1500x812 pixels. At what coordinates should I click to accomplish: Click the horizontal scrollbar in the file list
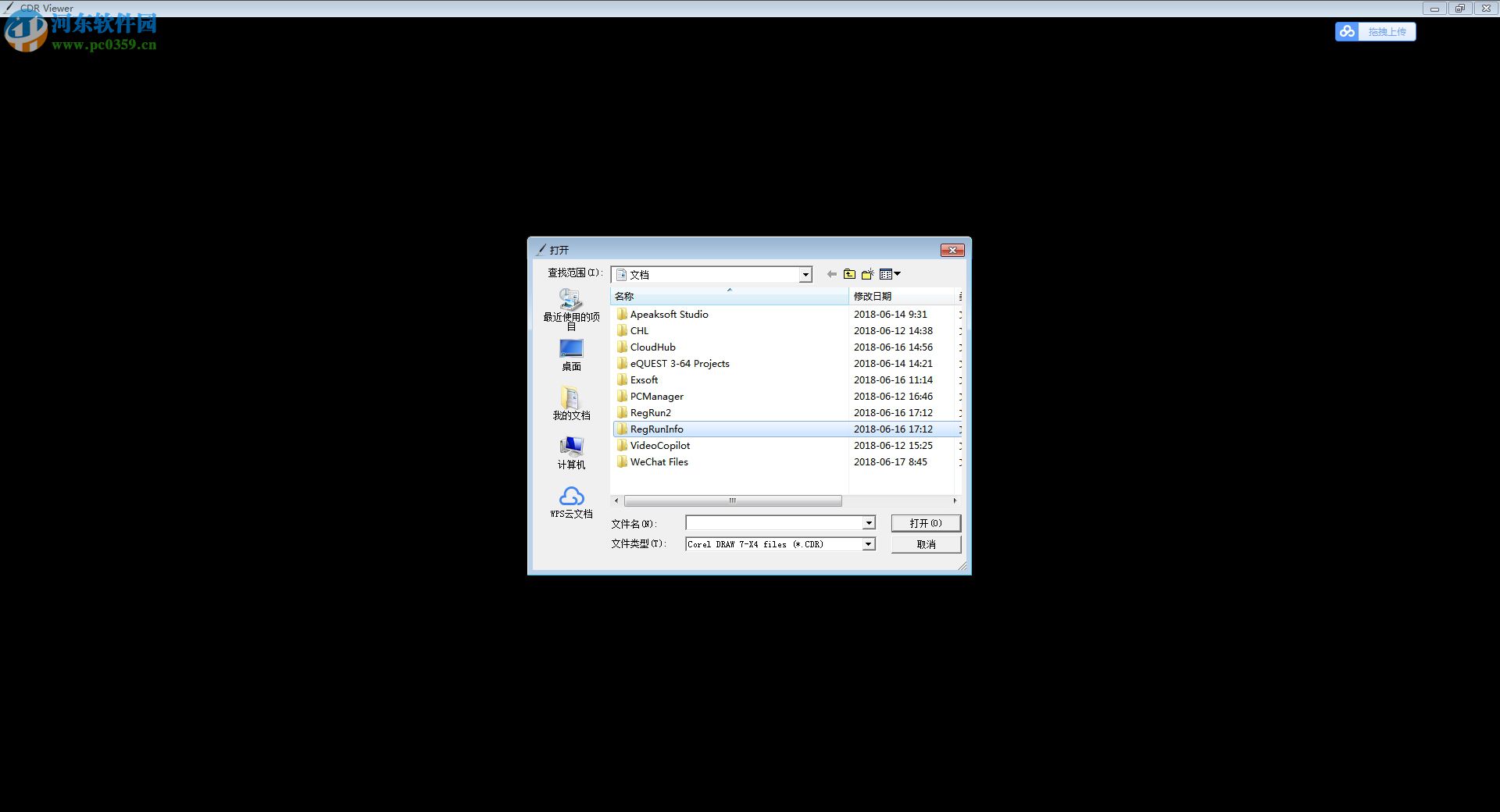[x=732, y=500]
